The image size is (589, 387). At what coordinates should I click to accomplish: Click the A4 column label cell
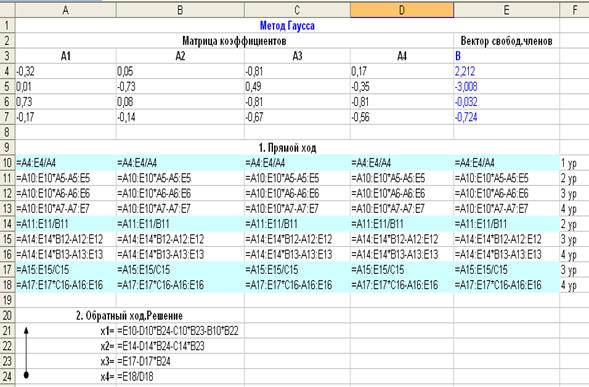point(402,56)
